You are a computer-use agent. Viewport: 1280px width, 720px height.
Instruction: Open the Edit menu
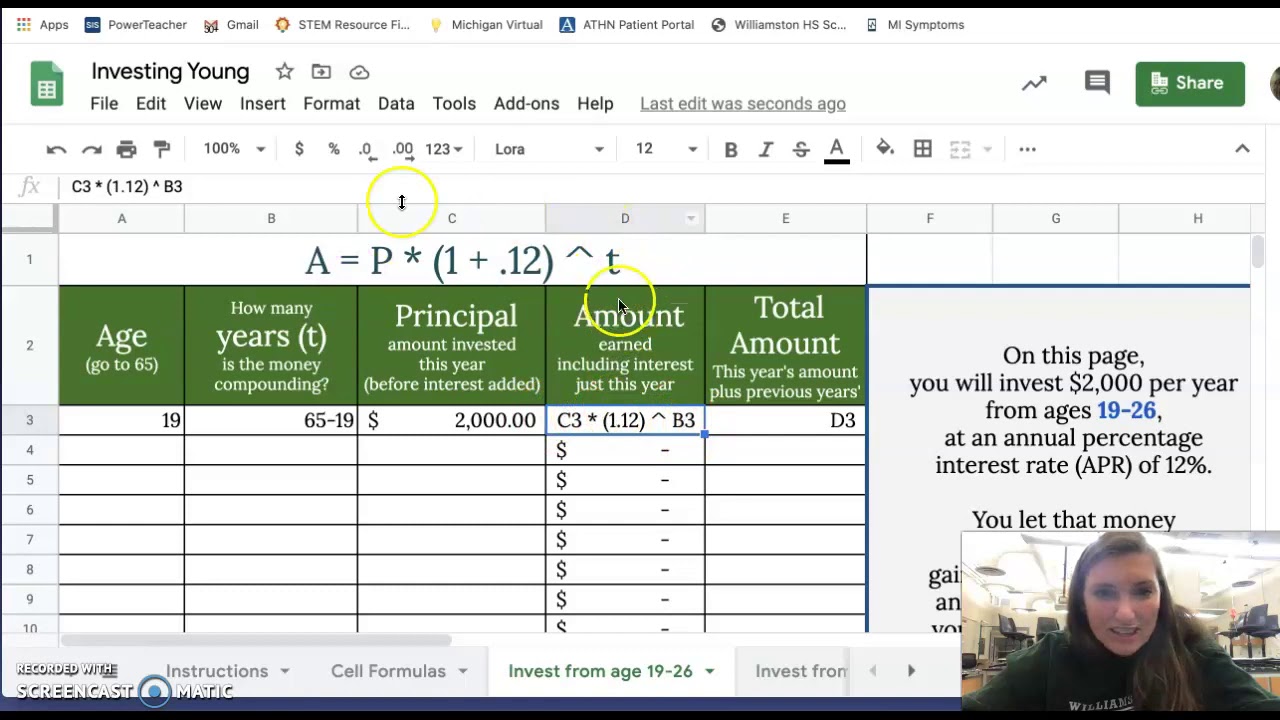tap(151, 104)
